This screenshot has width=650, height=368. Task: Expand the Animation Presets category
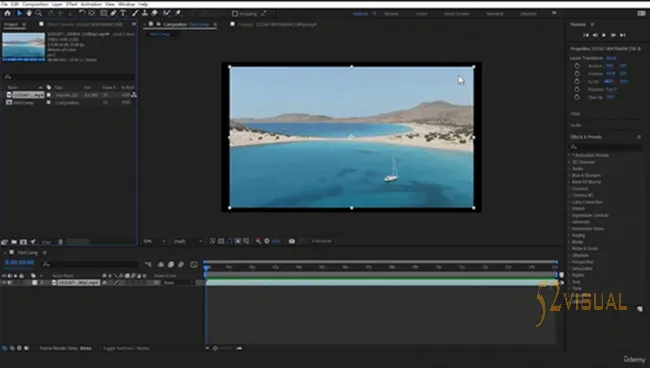(x=570, y=155)
